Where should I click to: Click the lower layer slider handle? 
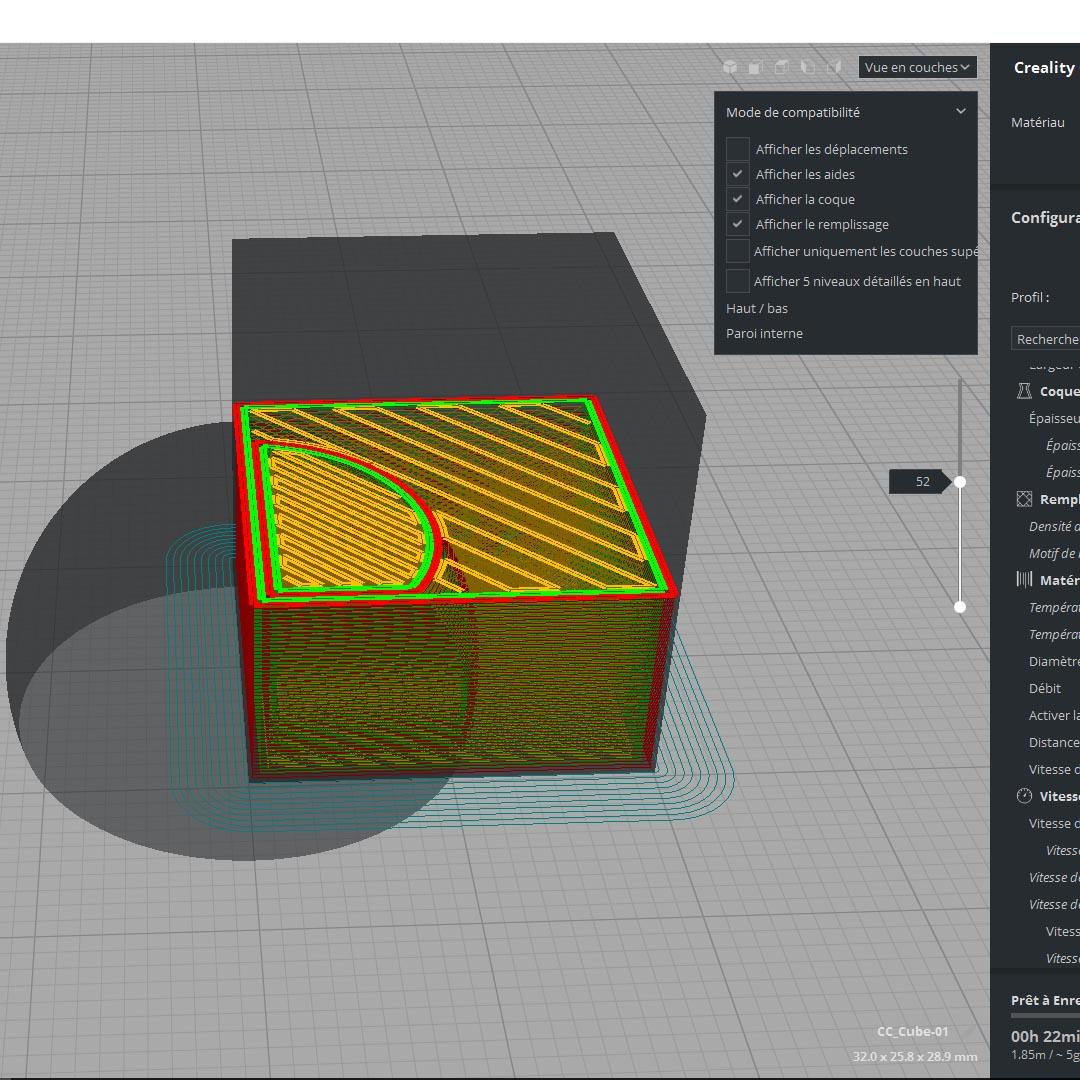tap(959, 607)
